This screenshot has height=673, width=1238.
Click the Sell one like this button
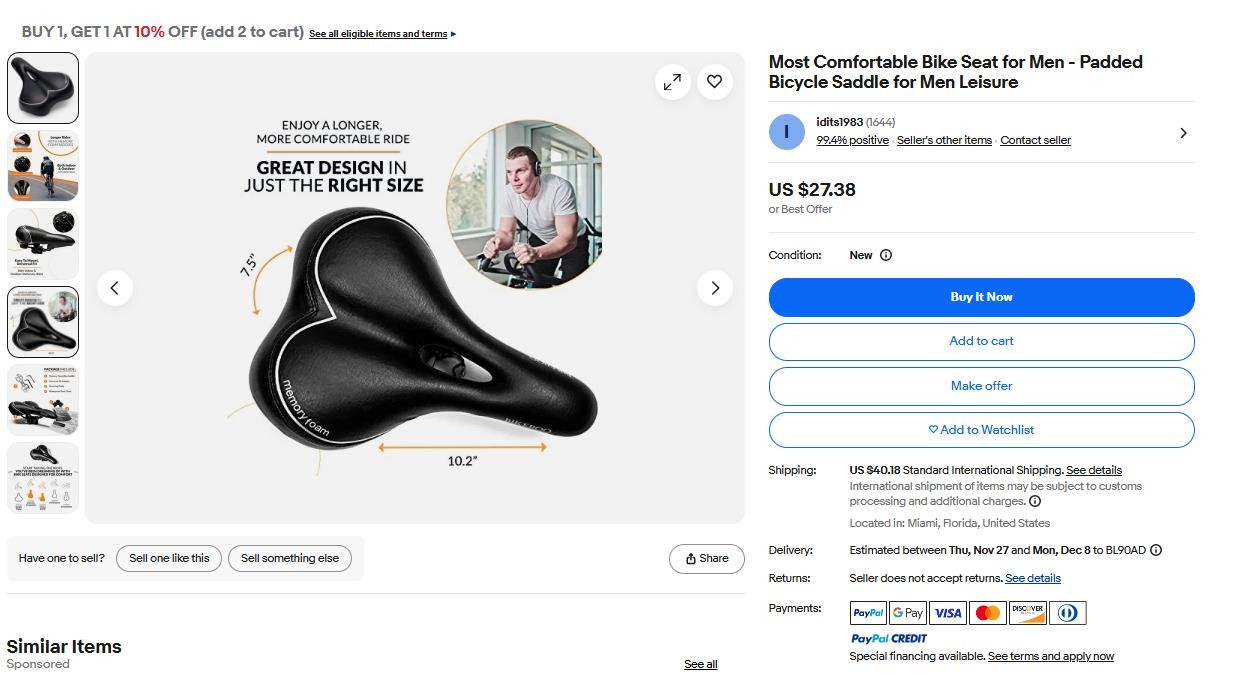click(169, 558)
